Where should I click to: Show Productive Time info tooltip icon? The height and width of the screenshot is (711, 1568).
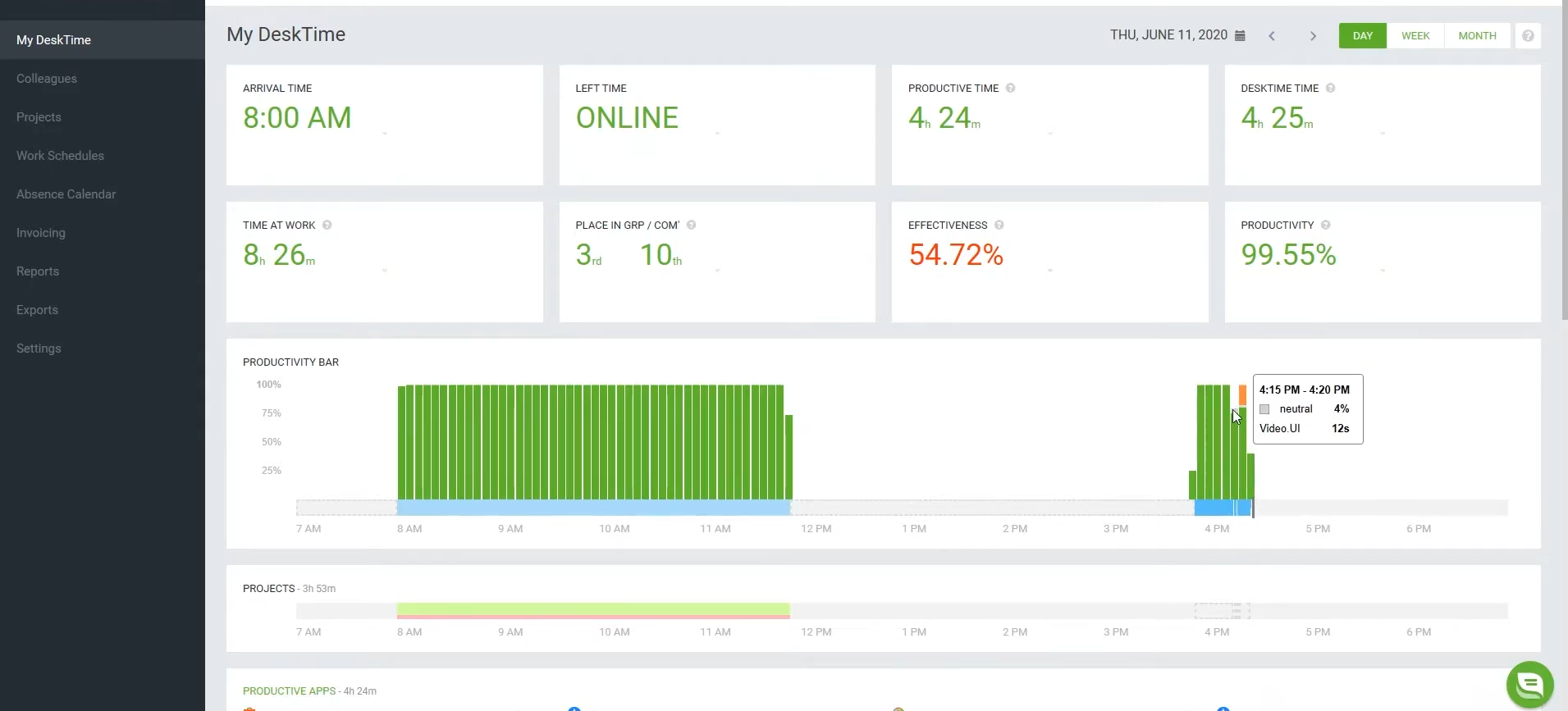(1010, 88)
